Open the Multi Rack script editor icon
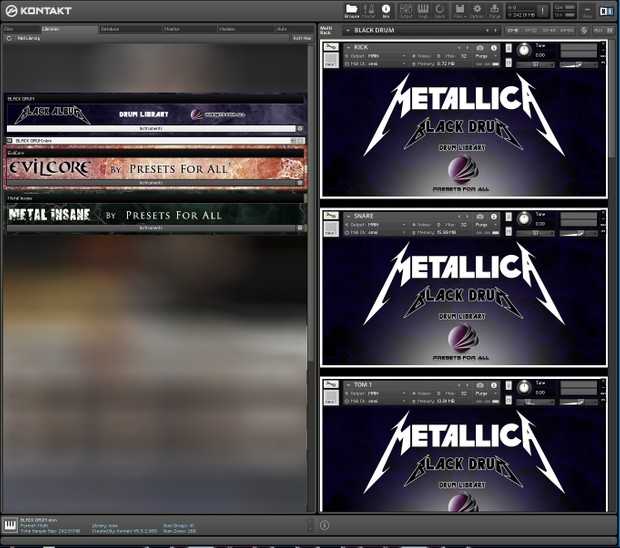Screen dimensions: 620x548 pyautogui.click(x=584, y=30)
